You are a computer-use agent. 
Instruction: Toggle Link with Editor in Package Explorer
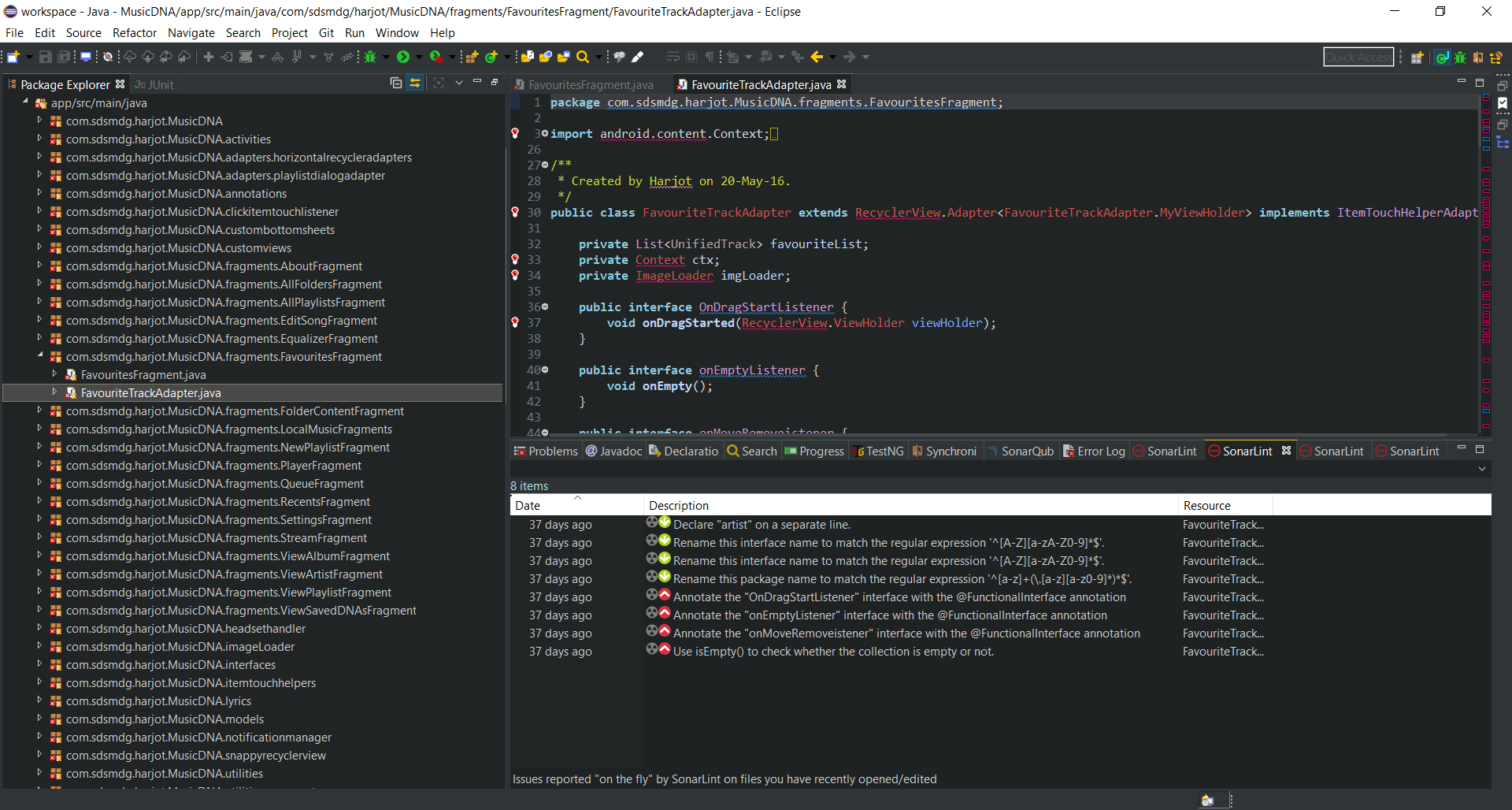click(x=415, y=84)
